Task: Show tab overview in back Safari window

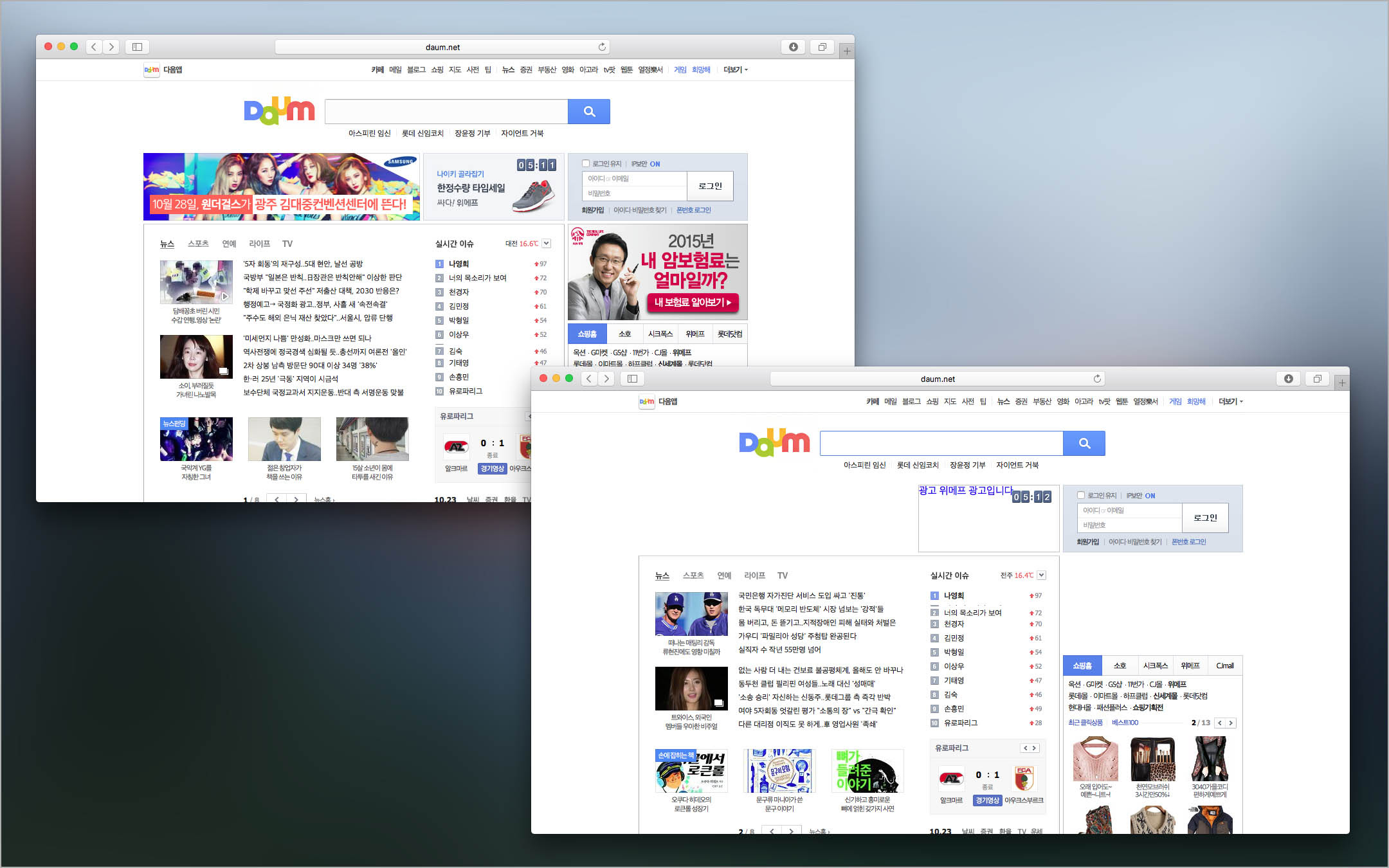Action: (x=822, y=47)
